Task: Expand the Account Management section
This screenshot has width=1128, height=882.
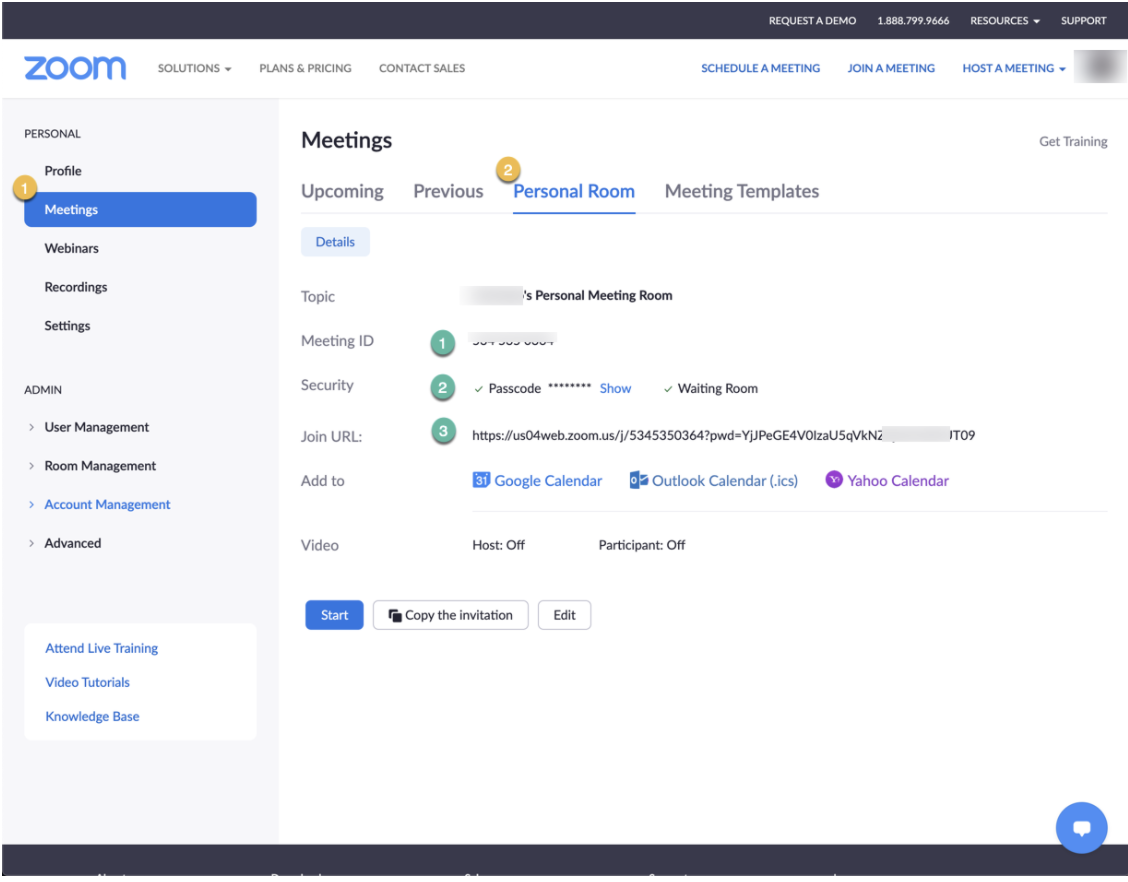Action: point(106,505)
